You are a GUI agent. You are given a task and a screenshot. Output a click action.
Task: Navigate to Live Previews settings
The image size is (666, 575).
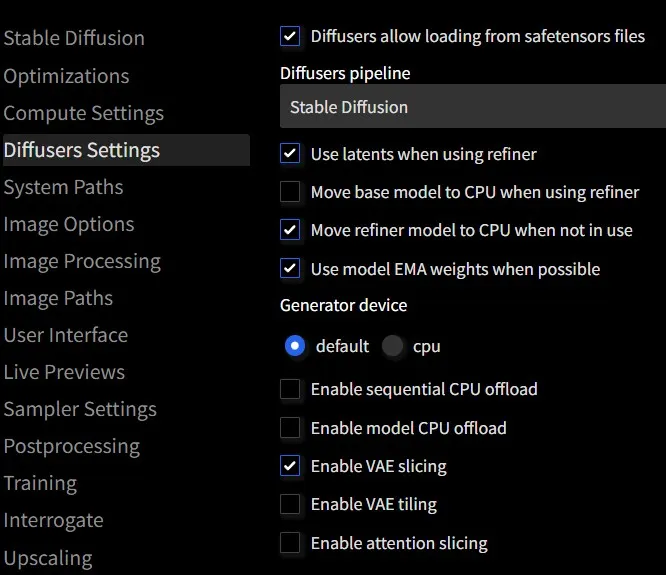click(64, 372)
